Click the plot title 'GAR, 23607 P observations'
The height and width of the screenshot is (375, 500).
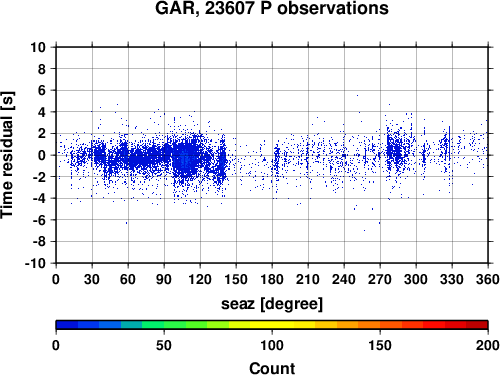[272, 8]
